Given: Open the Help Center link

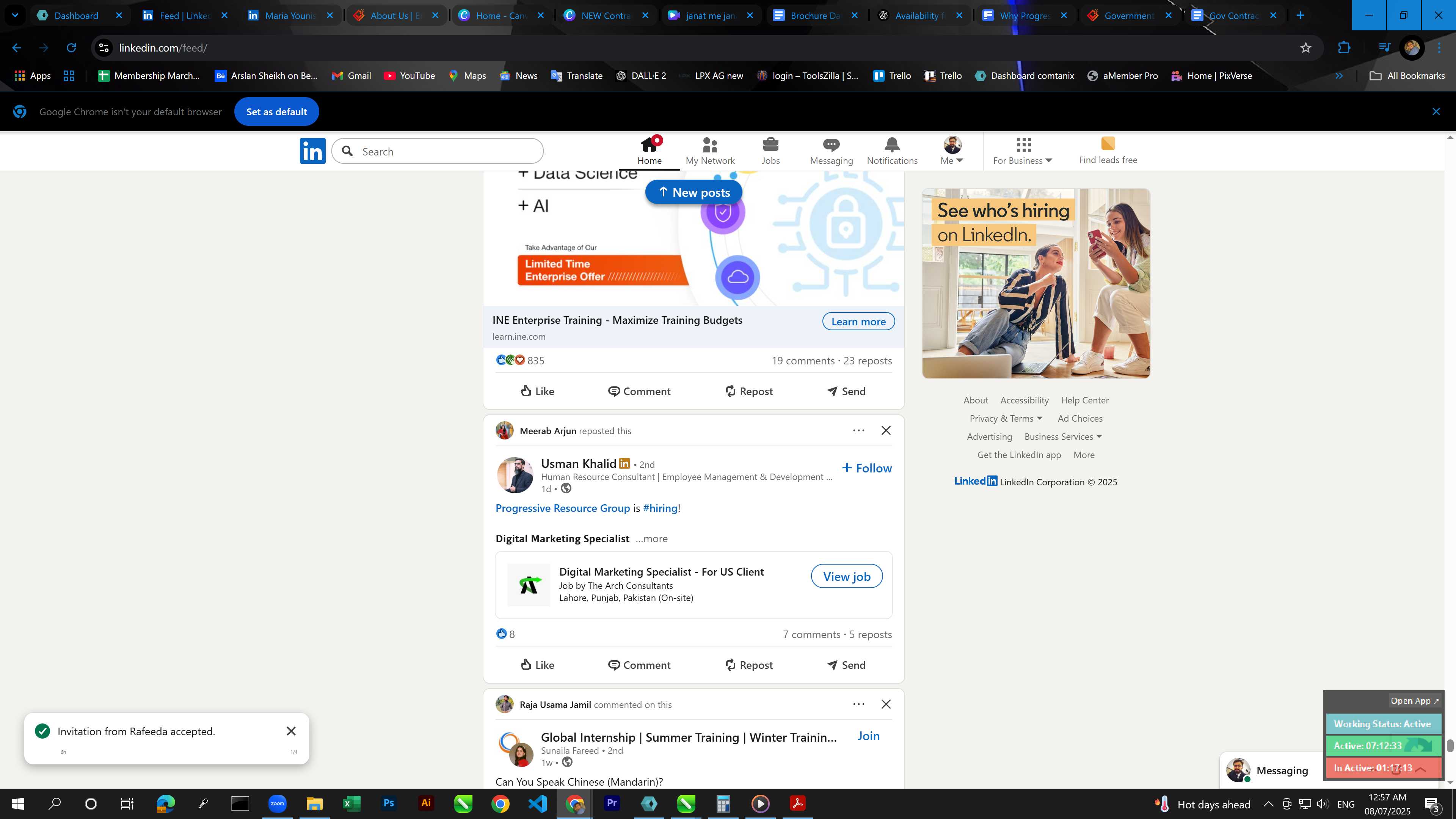Looking at the screenshot, I should point(1084,400).
